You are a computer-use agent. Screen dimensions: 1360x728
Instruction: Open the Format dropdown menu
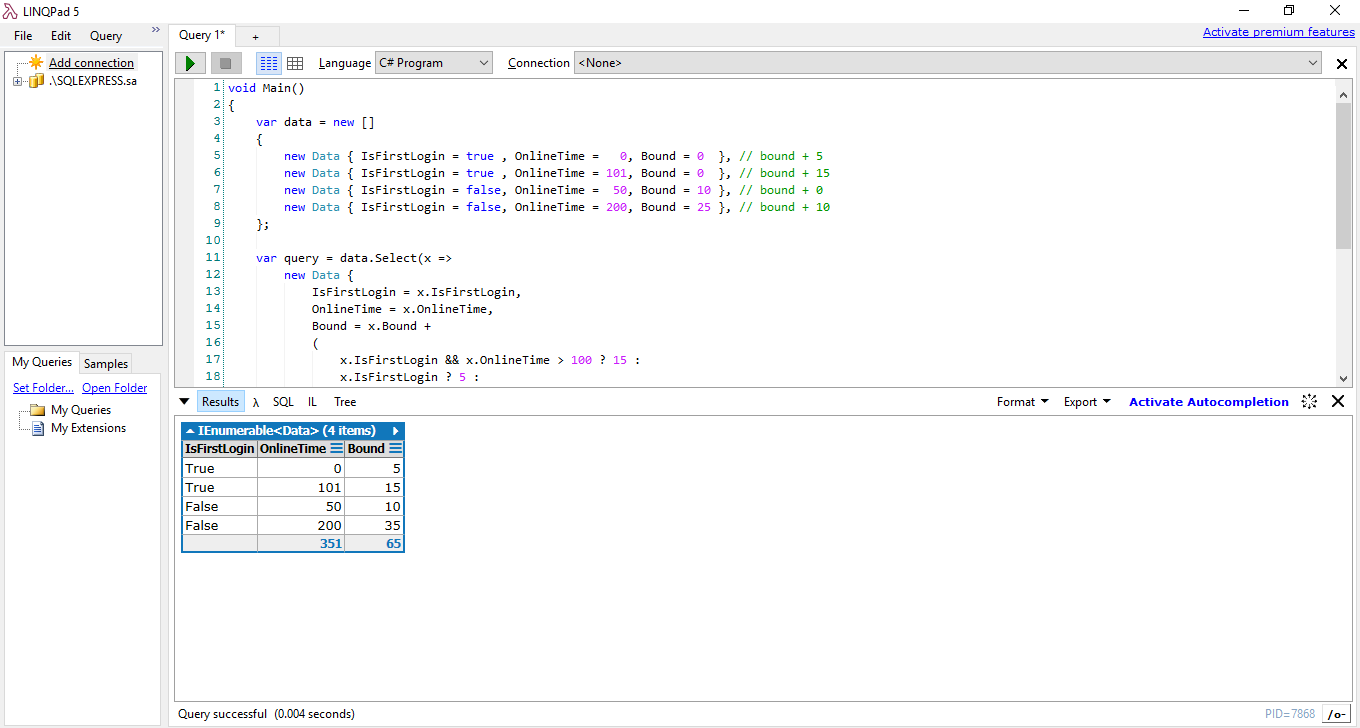[x=1022, y=402]
